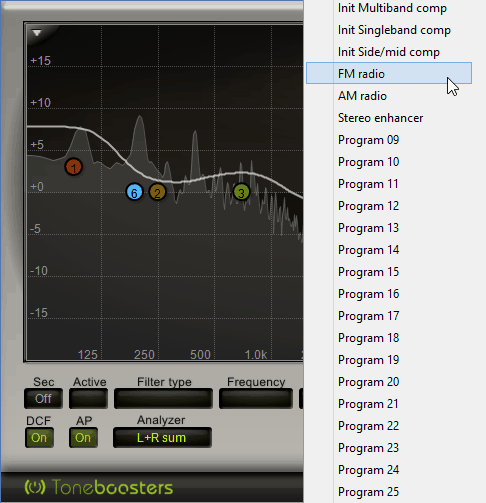The width and height of the screenshot is (486, 503).
Task: Load Program 15 from the list
Action: (389, 272)
